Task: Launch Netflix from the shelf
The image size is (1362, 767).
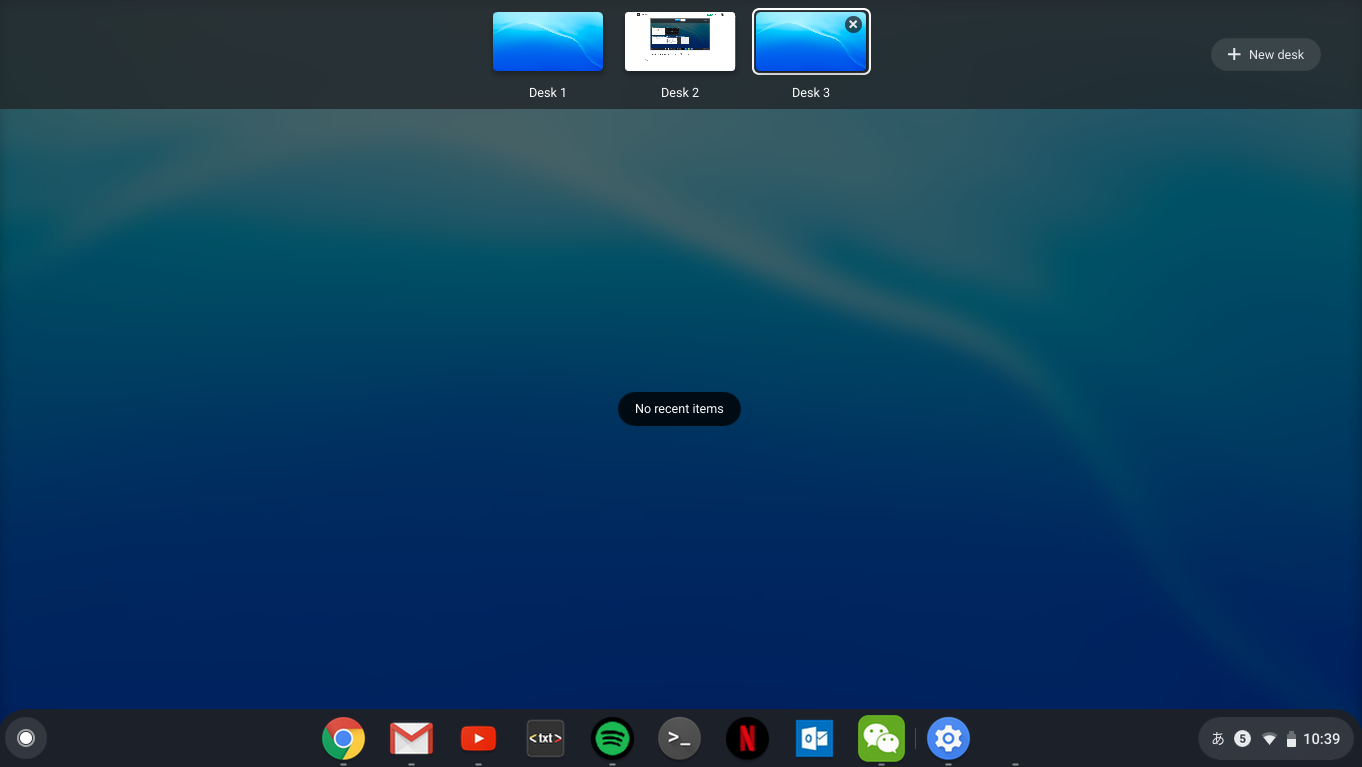Action: pos(747,739)
